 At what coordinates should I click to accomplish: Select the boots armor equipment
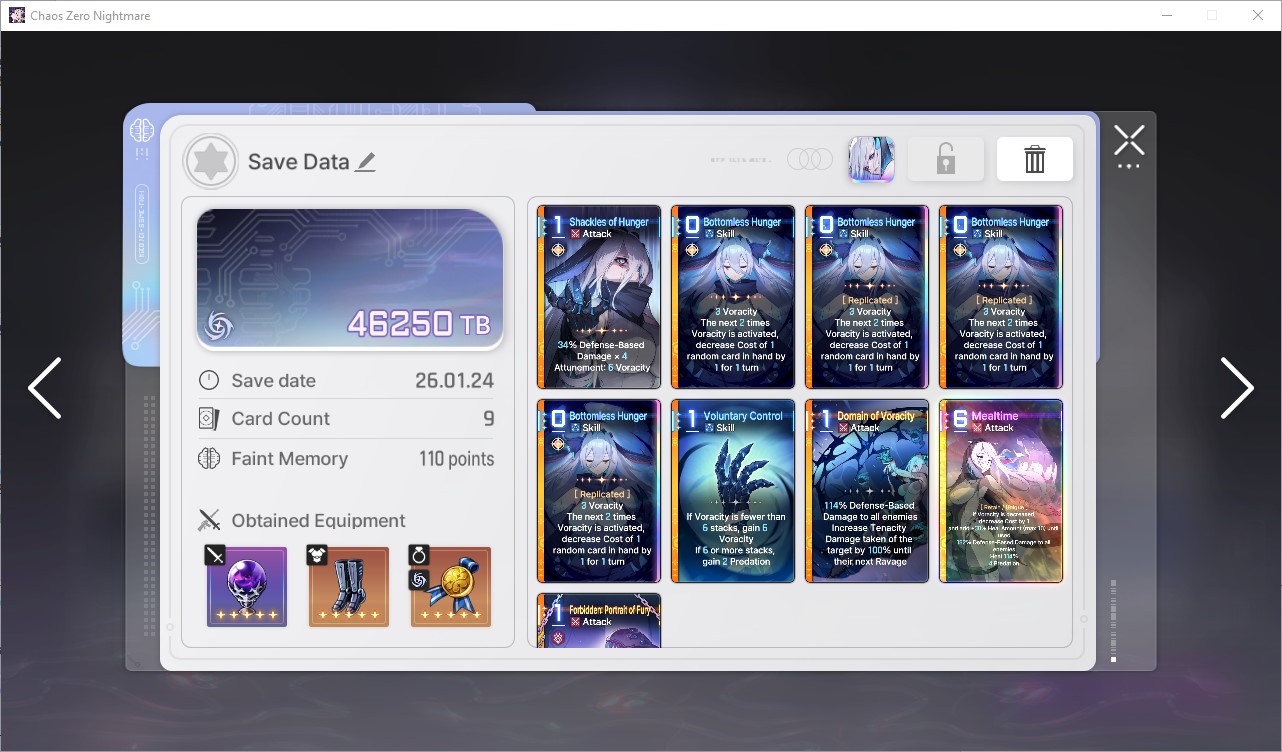click(349, 587)
